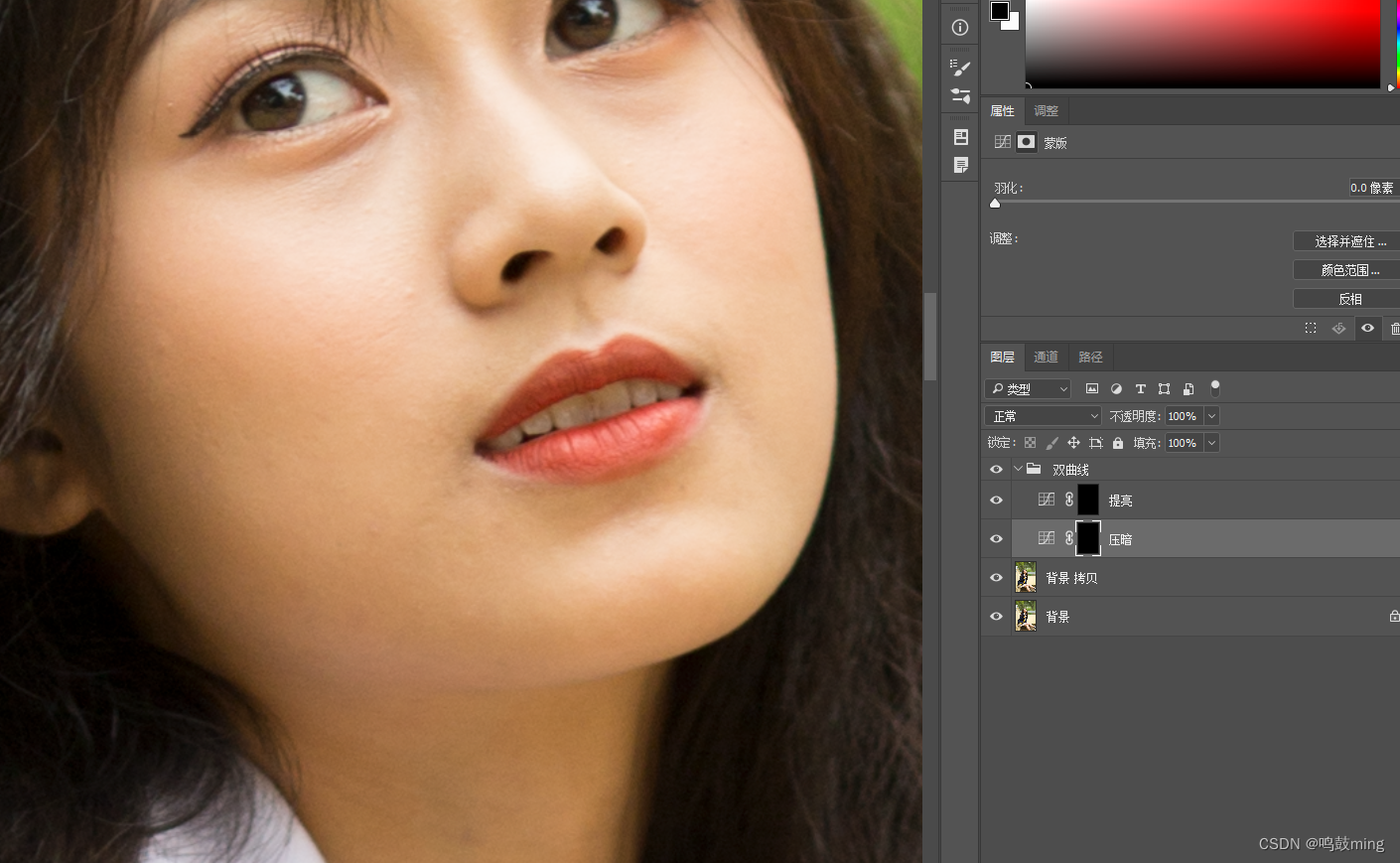Click the 羽化 slider handle
Image resolution: width=1400 pixels, height=863 pixels.
click(995, 204)
